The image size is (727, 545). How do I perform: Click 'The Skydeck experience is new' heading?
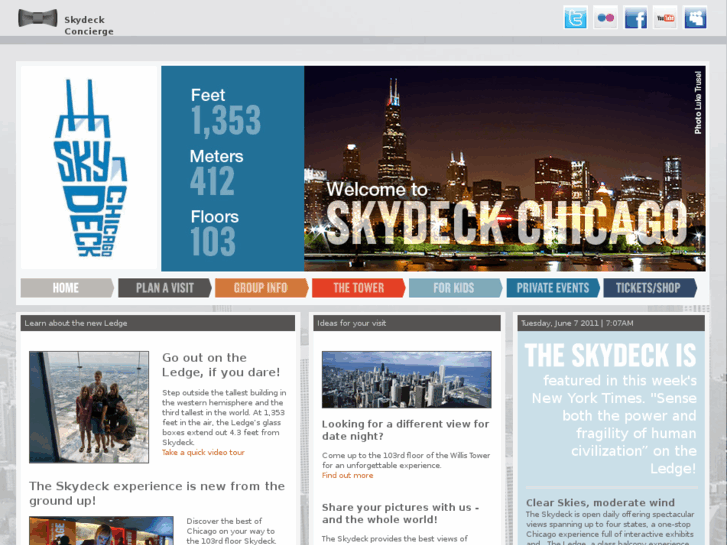coord(157,494)
